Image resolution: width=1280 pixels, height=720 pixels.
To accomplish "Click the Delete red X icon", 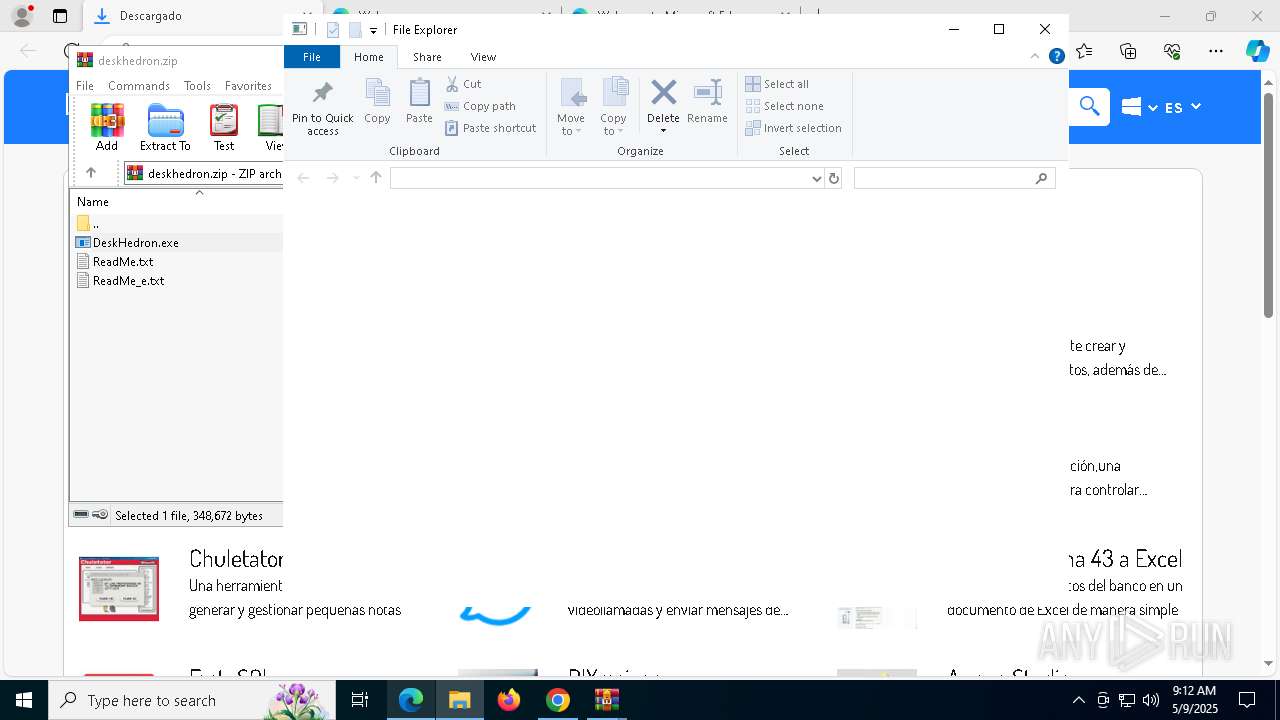I will coord(663,93).
